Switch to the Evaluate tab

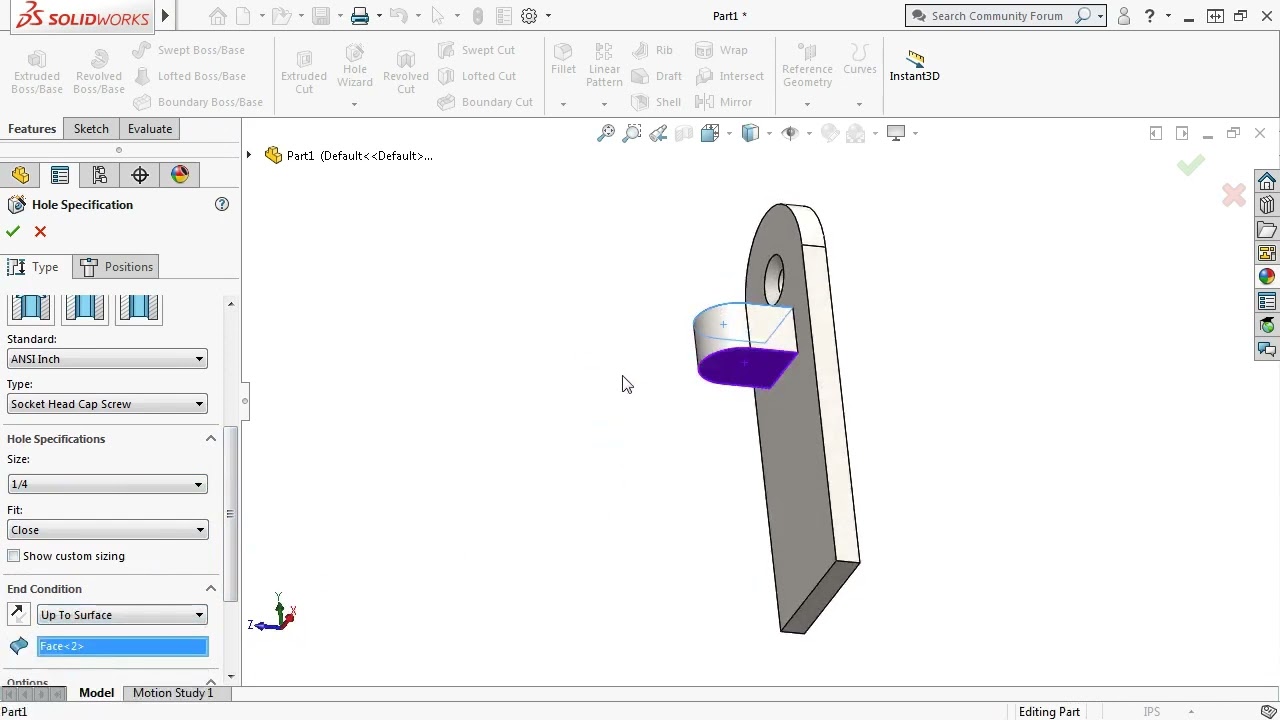150,129
